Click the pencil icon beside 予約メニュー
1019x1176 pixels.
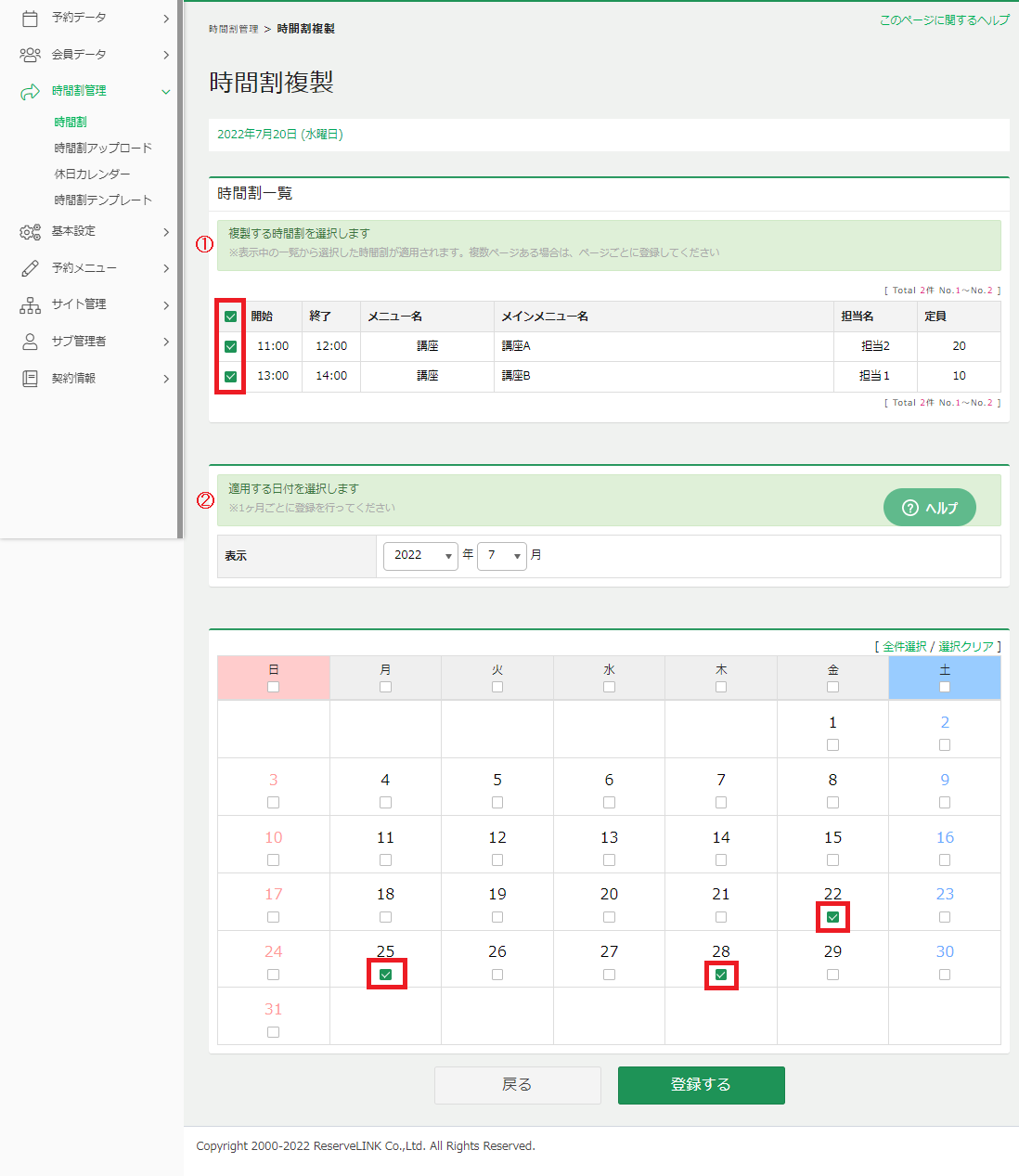(30, 268)
